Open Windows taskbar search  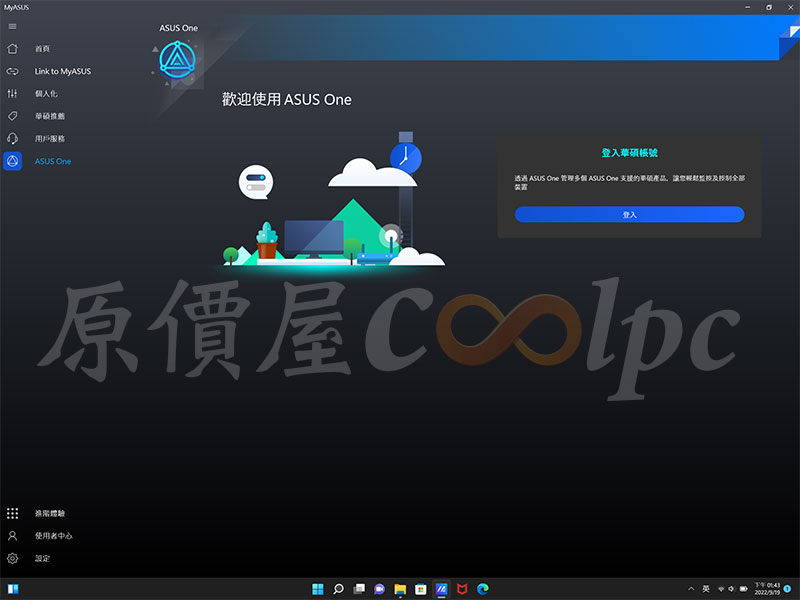(x=338, y=589)
